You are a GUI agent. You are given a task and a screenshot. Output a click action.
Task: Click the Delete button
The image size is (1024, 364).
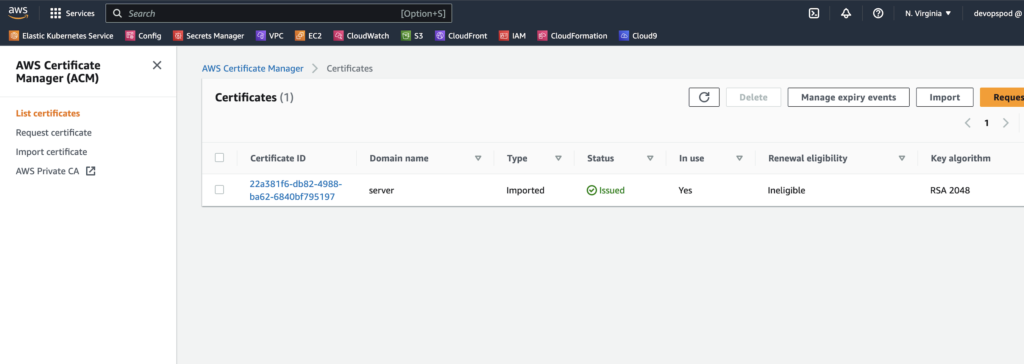753,97
